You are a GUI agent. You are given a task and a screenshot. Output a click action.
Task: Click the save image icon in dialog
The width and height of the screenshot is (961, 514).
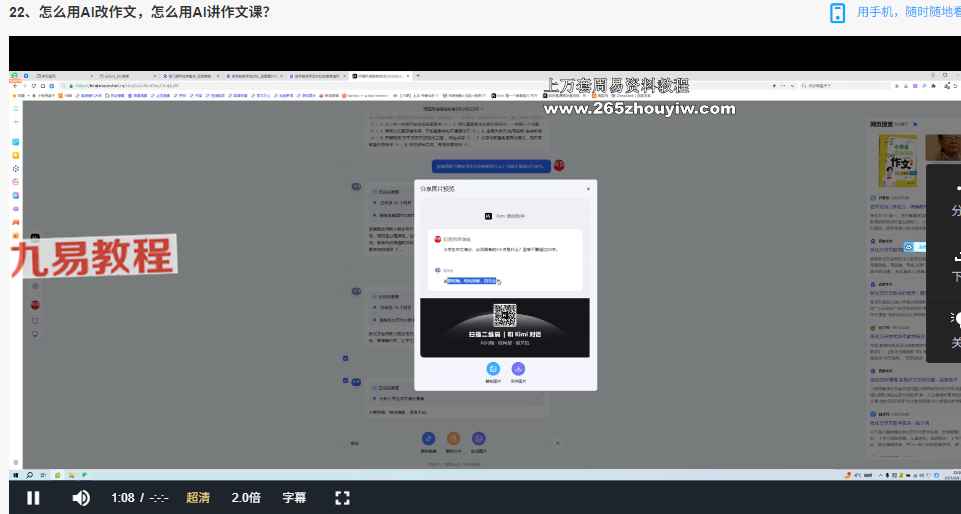point(518,370)
